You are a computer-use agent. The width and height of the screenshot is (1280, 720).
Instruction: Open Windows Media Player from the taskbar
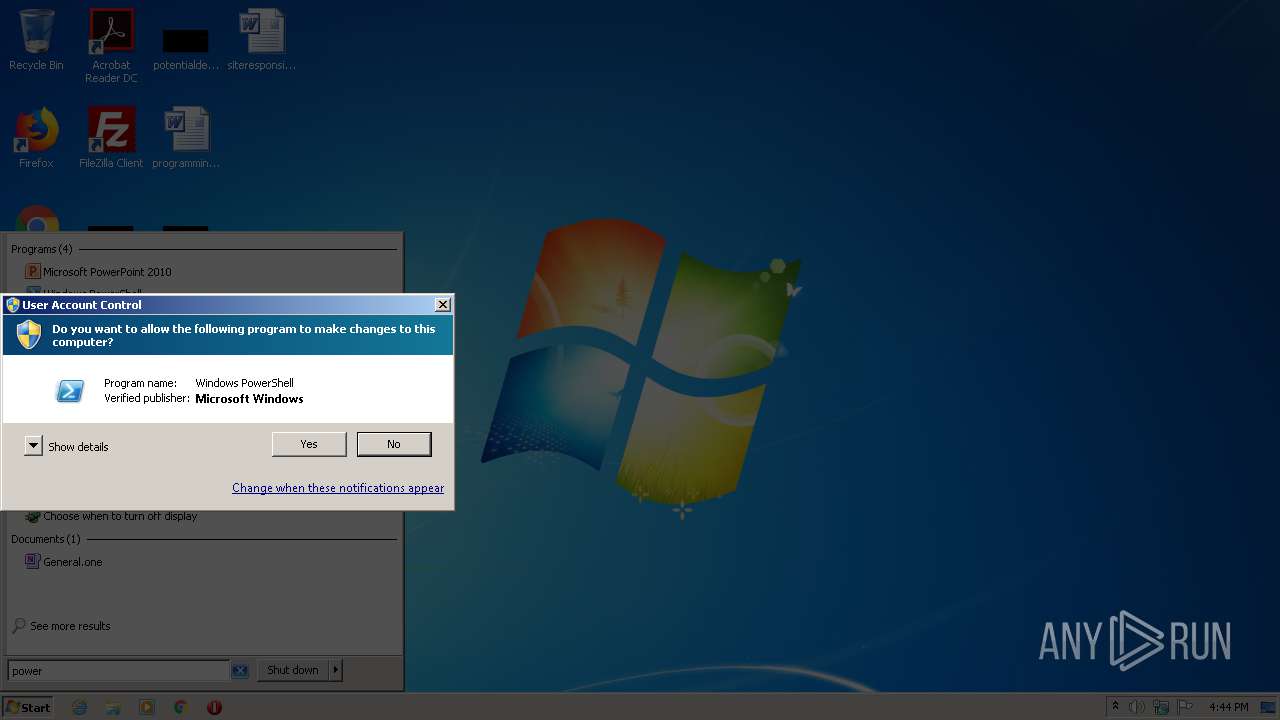(x=147, y=707)
